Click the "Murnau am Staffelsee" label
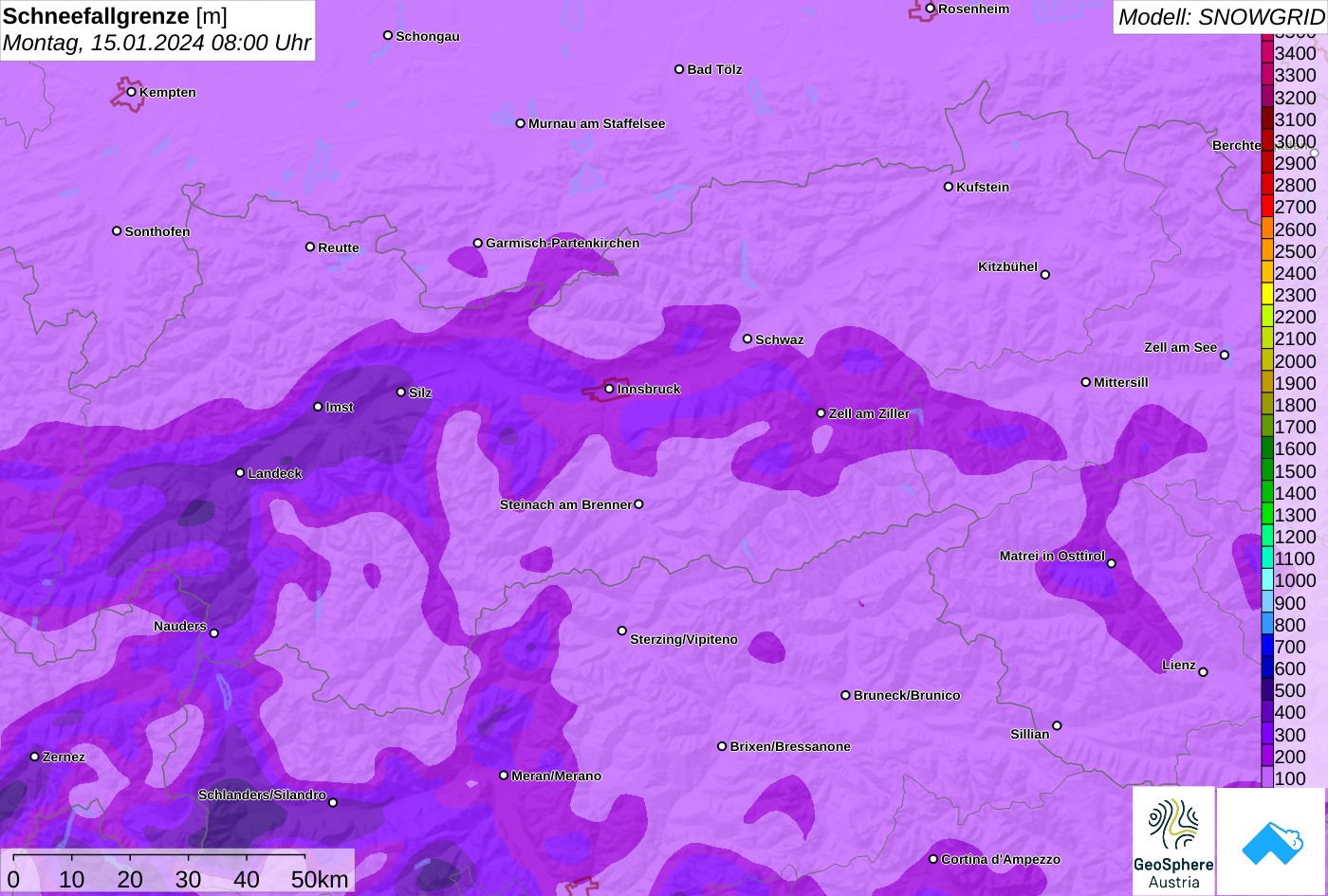This screenshot has width=1328, height=896. [597, 124]
